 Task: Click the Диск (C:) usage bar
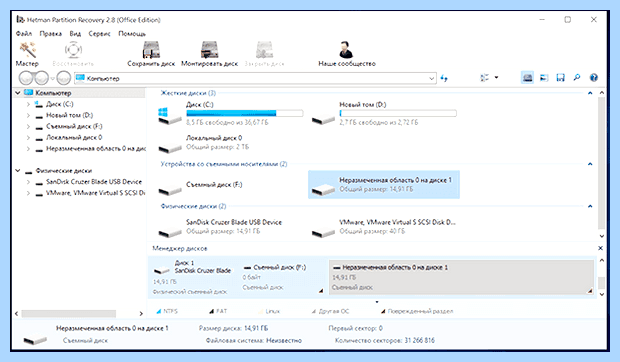pyautogui.click(x=245, y=113)
